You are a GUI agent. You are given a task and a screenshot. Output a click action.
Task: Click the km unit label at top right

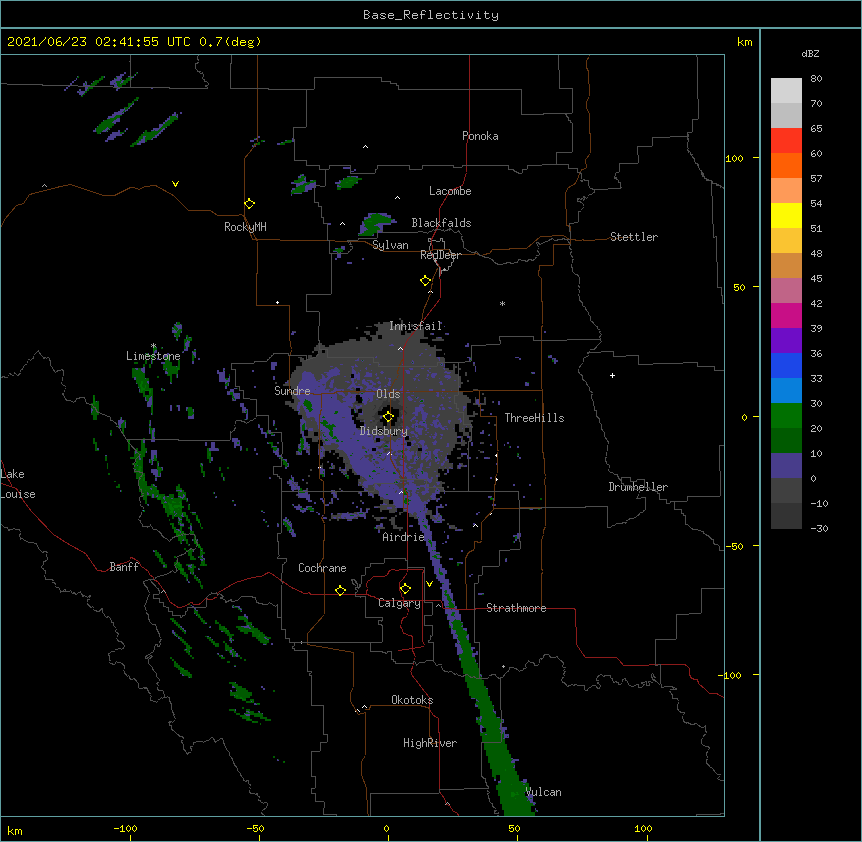click(x=744, y=42)
